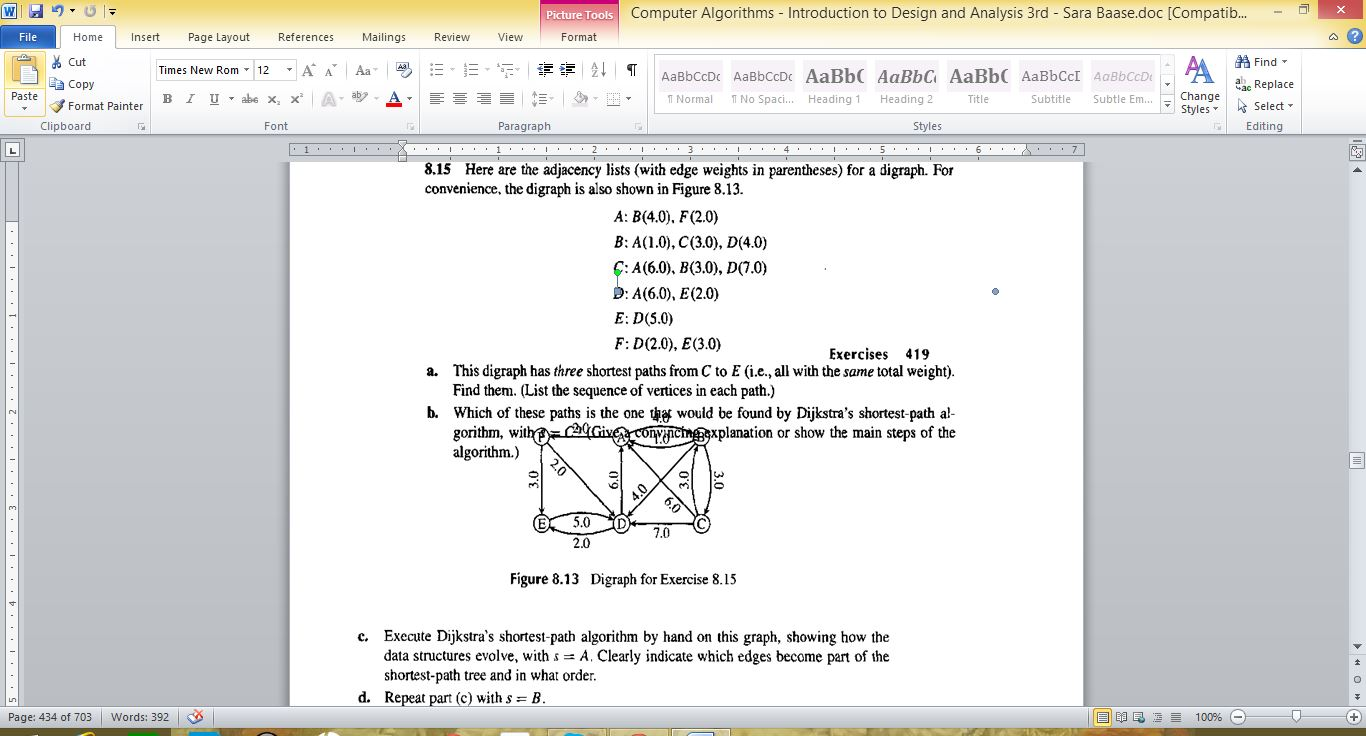Screen dimensions: 1366x736
Task: Toggle Superscript formatting
Action: pos(296,99)
